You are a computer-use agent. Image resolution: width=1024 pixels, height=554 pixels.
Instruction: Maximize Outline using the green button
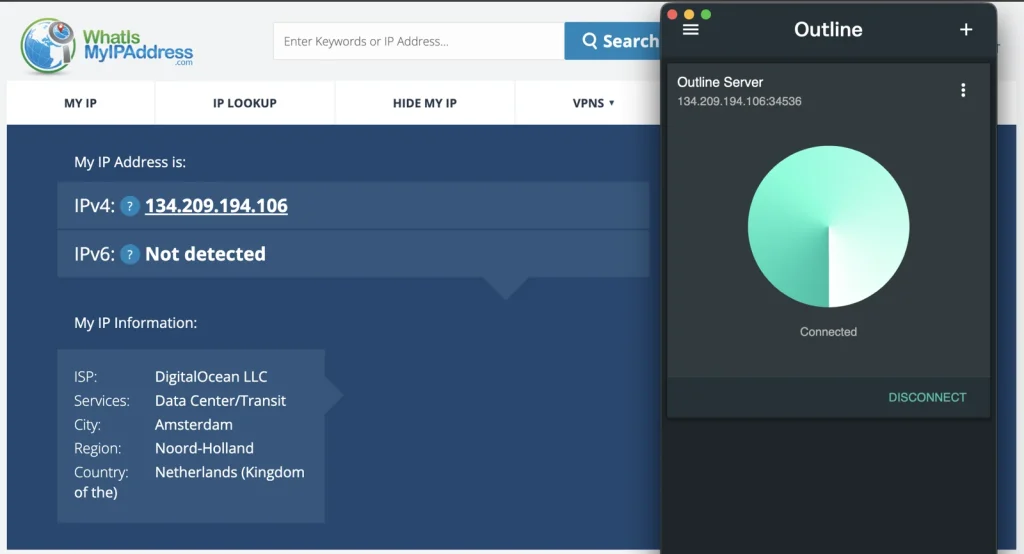coord(706,14)
